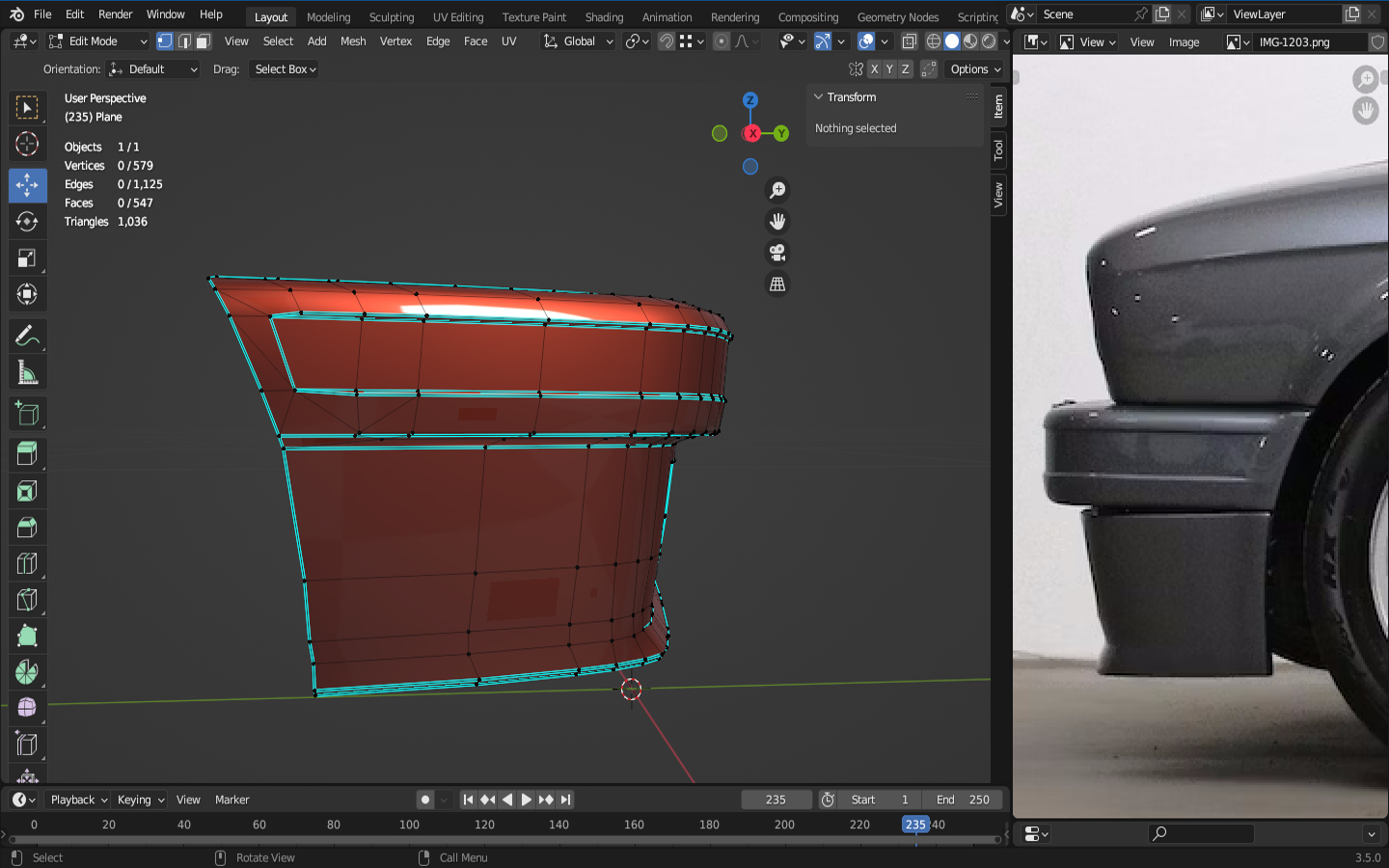Pick the Loop Cut tool
Screen dimensions: 1389x868
point(27,563)
